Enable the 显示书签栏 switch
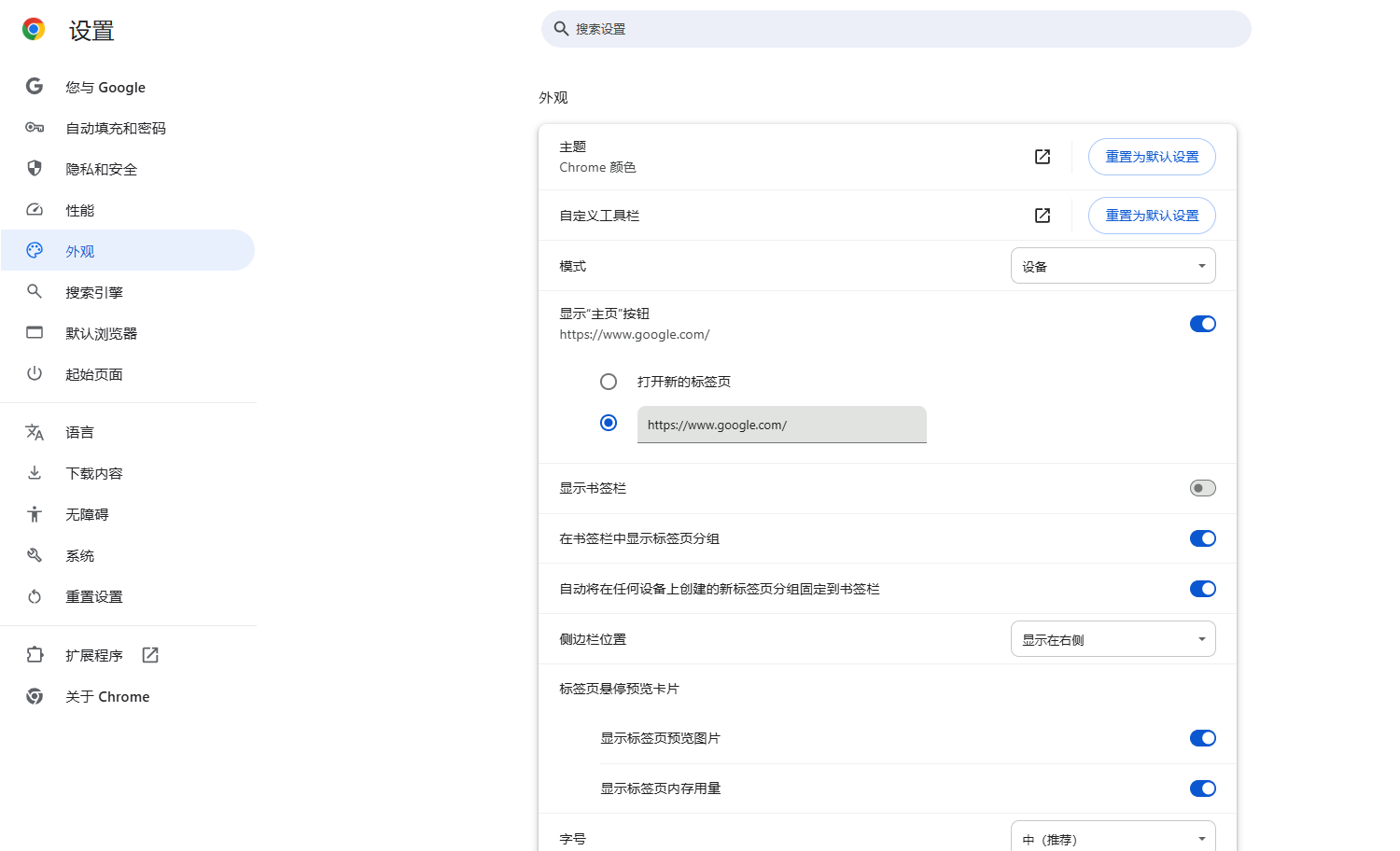 click(x=1202, y=488)
